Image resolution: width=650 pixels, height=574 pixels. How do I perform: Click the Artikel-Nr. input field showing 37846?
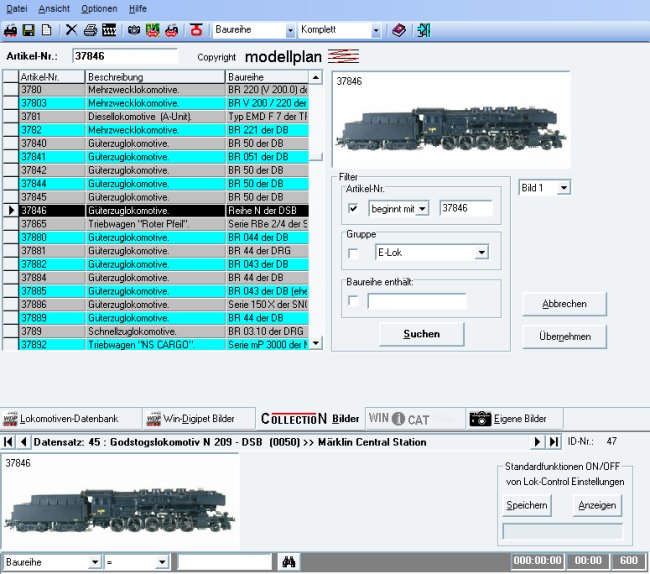click(125, 56)
